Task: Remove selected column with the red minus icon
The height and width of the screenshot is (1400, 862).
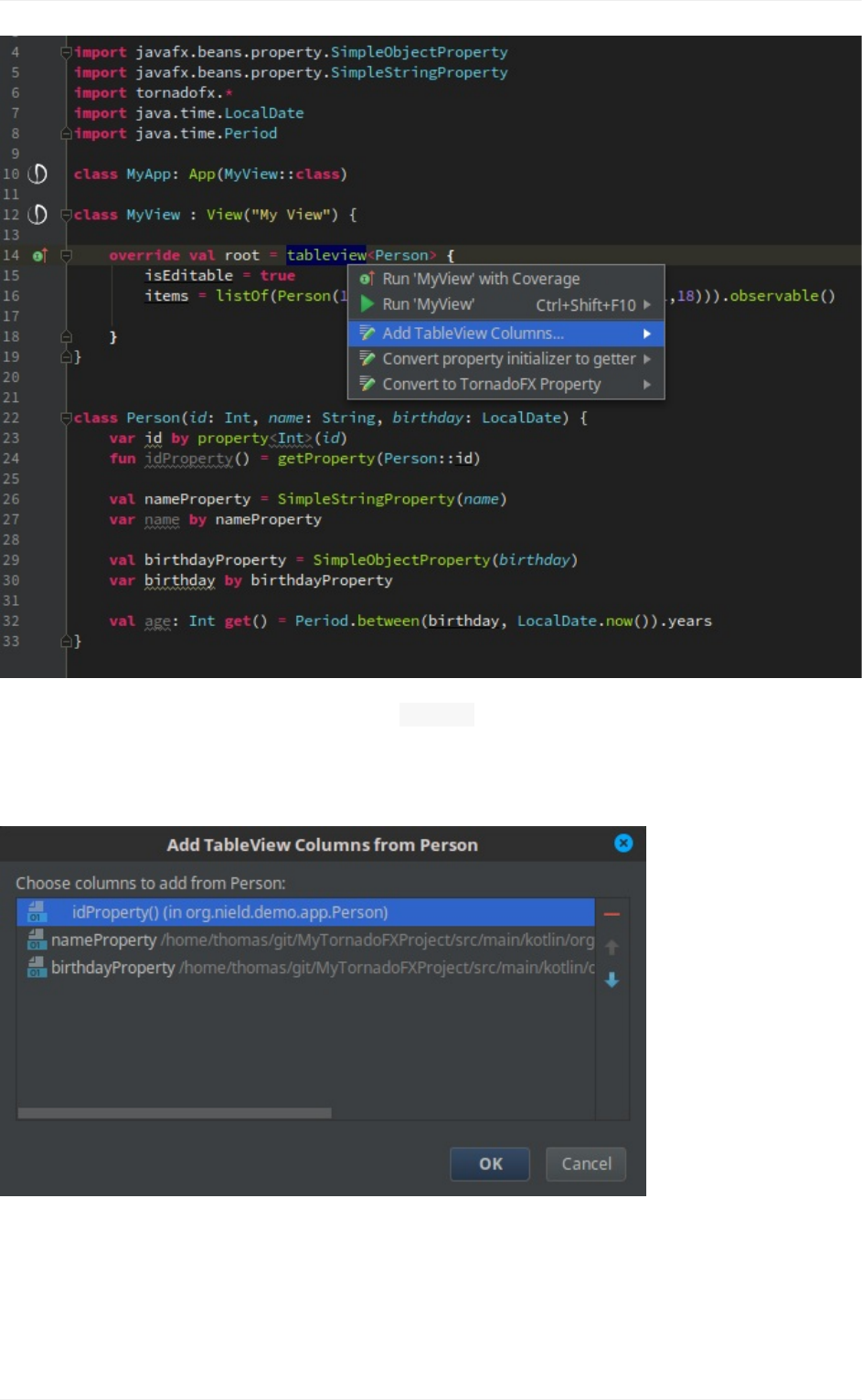Action: pos(612,914)
